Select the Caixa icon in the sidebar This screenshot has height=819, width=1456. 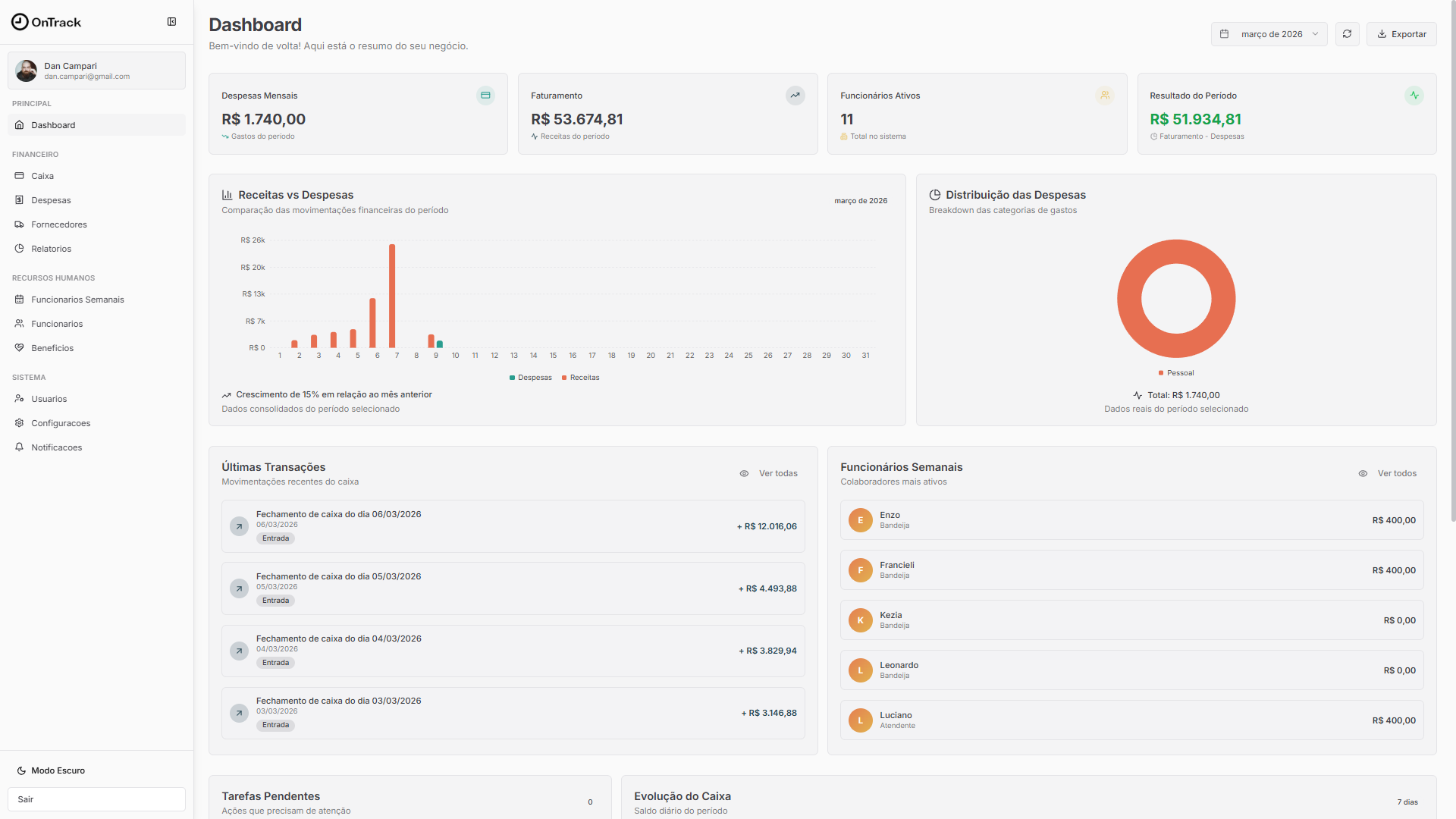(20, 175)
